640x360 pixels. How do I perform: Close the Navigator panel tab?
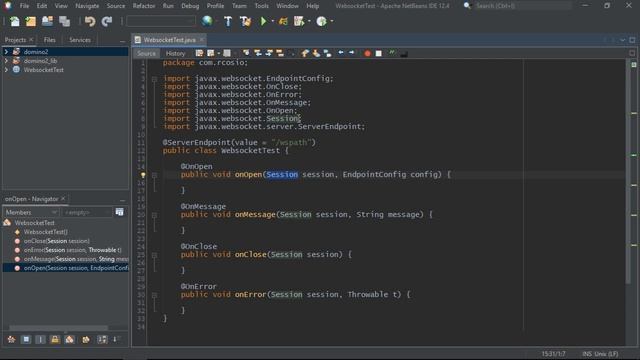[63, 198]
